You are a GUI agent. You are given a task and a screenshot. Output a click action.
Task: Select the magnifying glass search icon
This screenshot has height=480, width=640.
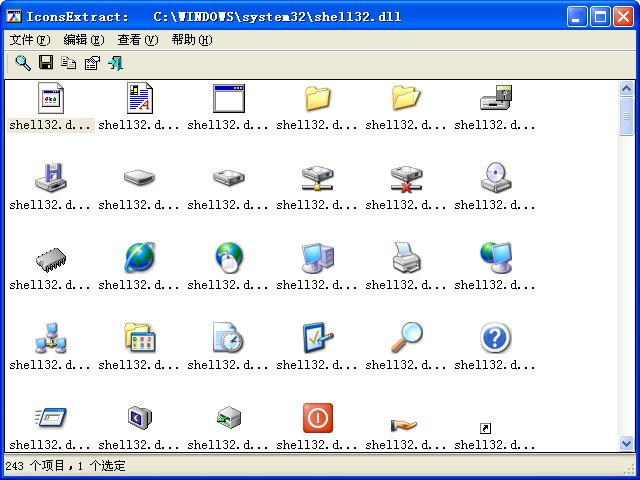406,338
